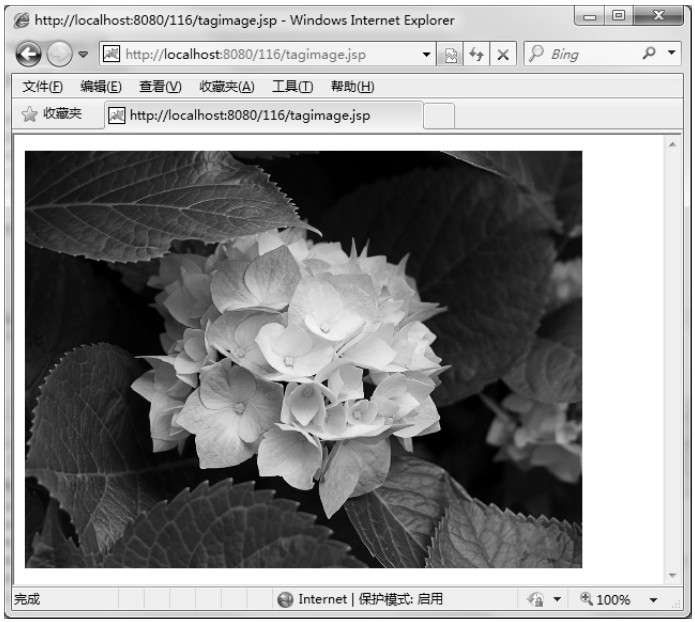Click the Stop loading X icon
Screen dimensions: 695x622
click(503, 55)
